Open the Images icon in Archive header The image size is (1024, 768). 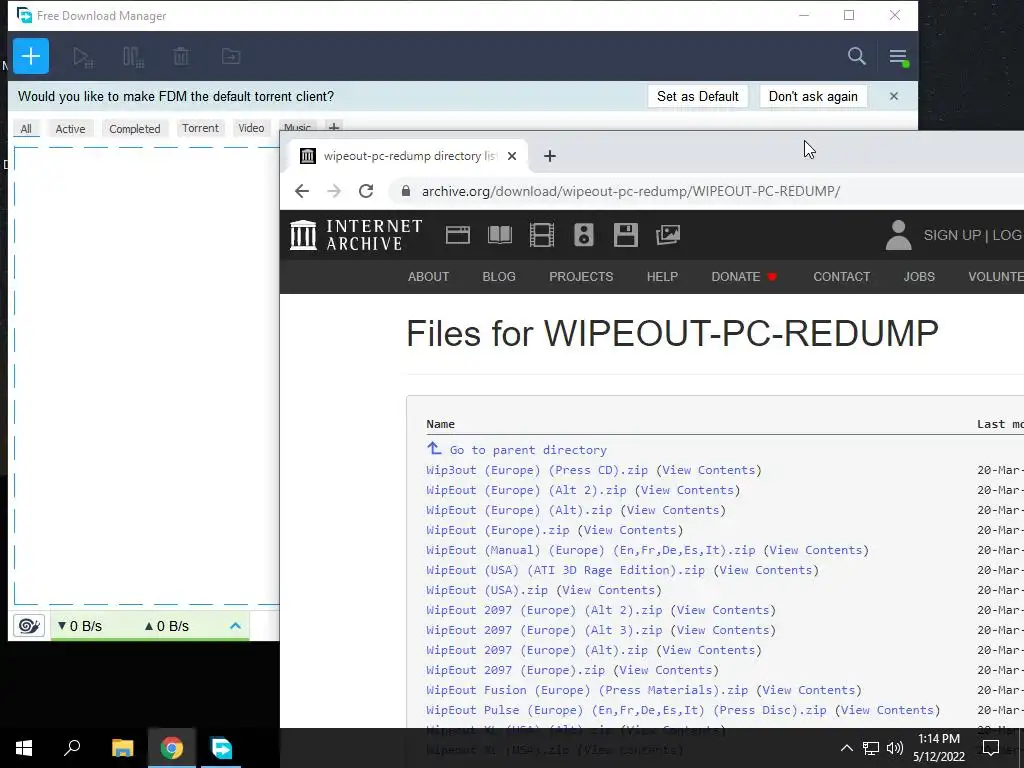coord(667,235)
